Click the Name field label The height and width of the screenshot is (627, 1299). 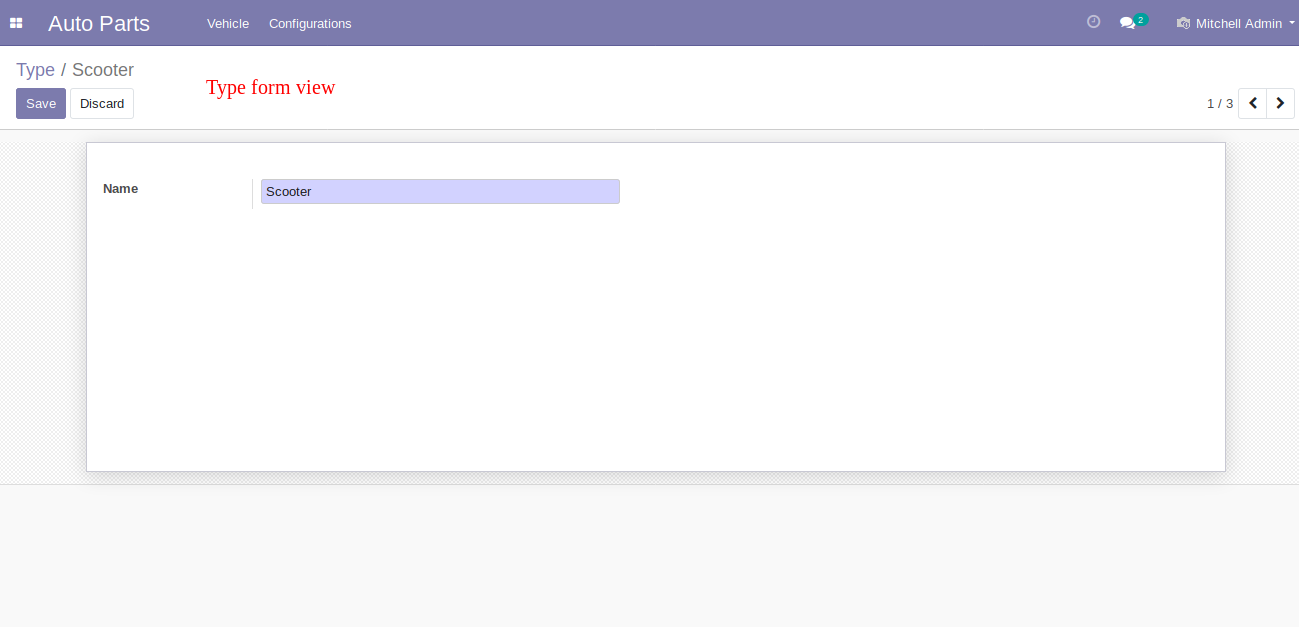coord(121,188)
